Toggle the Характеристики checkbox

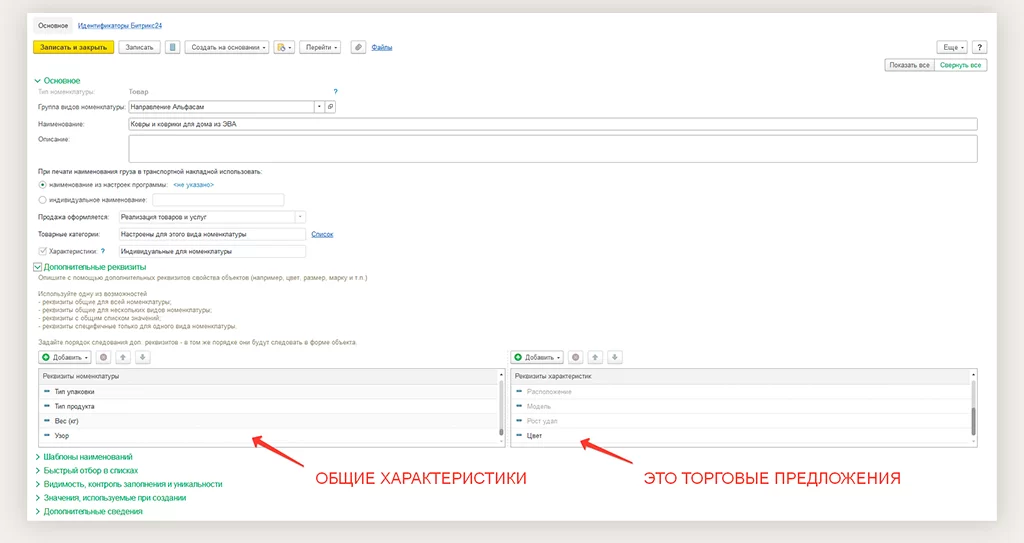[42, 251]
